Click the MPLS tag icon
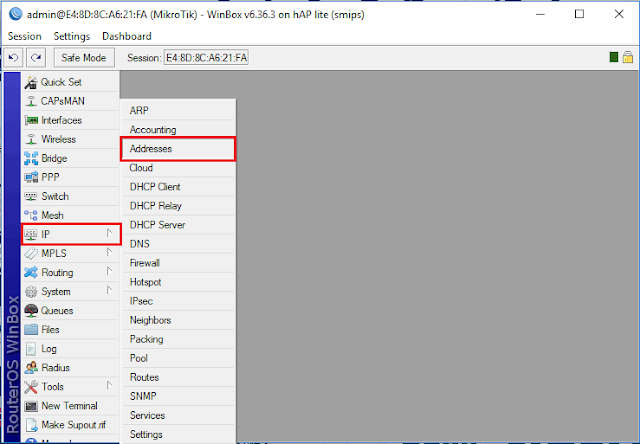The image size is (640, 444). (x=31, y=253)
